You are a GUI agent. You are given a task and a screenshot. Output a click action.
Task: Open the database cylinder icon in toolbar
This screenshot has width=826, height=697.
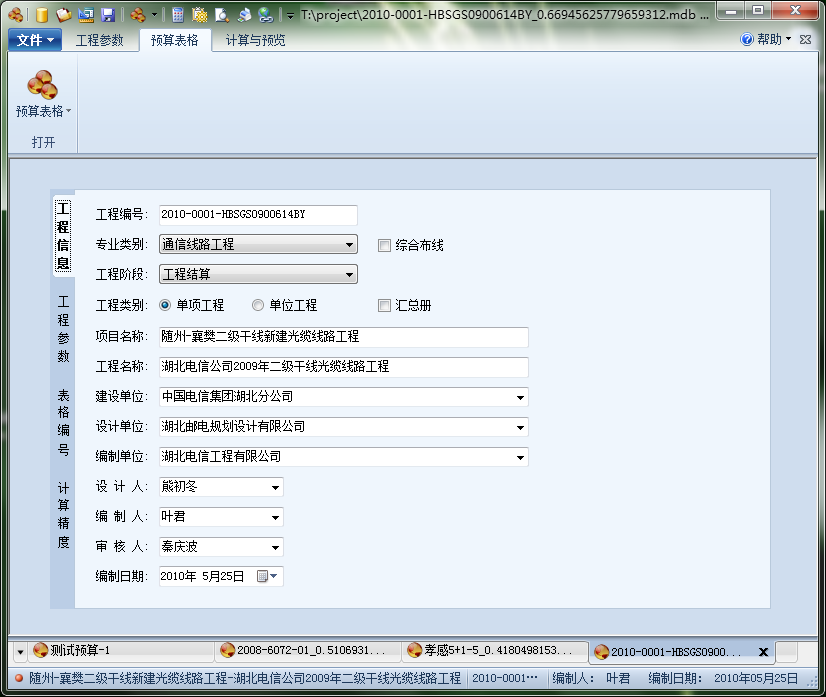(42, 13)
